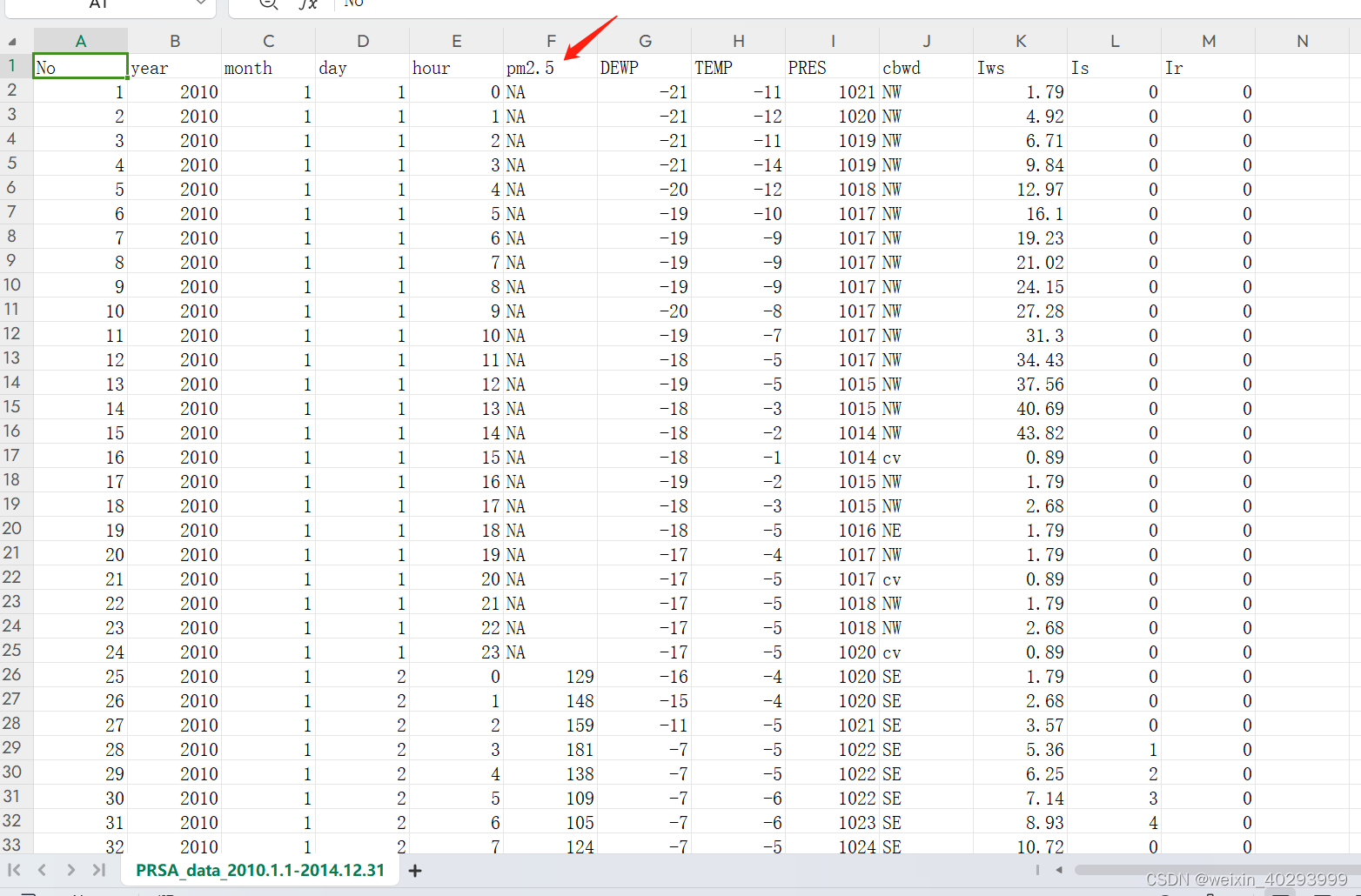Screen dimensions: 1361x896
Task: Click the 'Is' header cell
Action: pos(1115,67)
